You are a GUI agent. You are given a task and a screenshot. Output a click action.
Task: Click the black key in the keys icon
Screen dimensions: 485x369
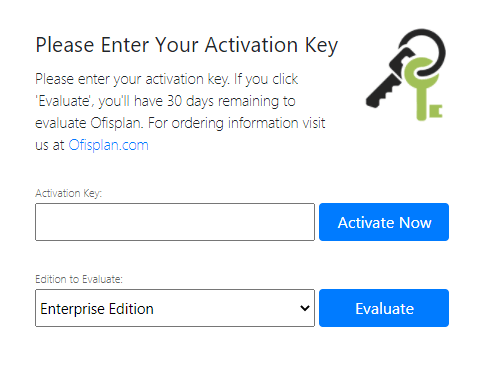click(x=390, y=80)
